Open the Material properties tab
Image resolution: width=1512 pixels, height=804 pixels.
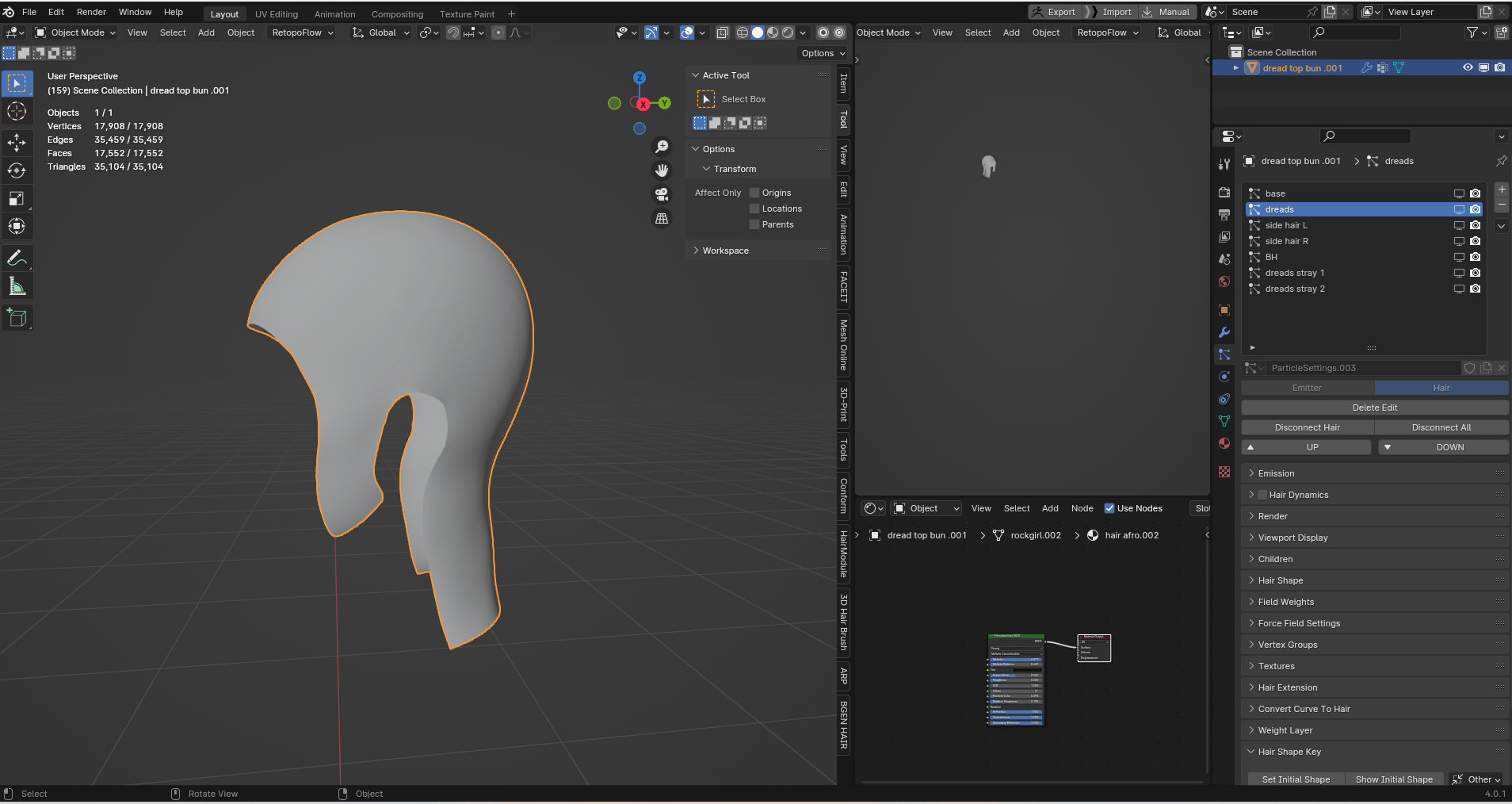(x=1224, y=443)
